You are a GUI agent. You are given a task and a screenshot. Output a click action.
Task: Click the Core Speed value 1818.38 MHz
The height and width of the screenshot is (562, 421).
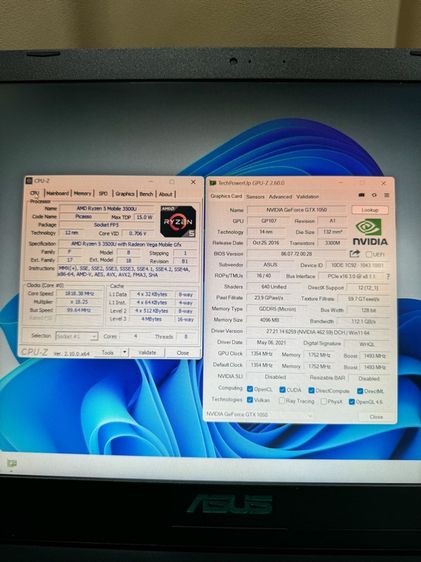pos(79,293)
